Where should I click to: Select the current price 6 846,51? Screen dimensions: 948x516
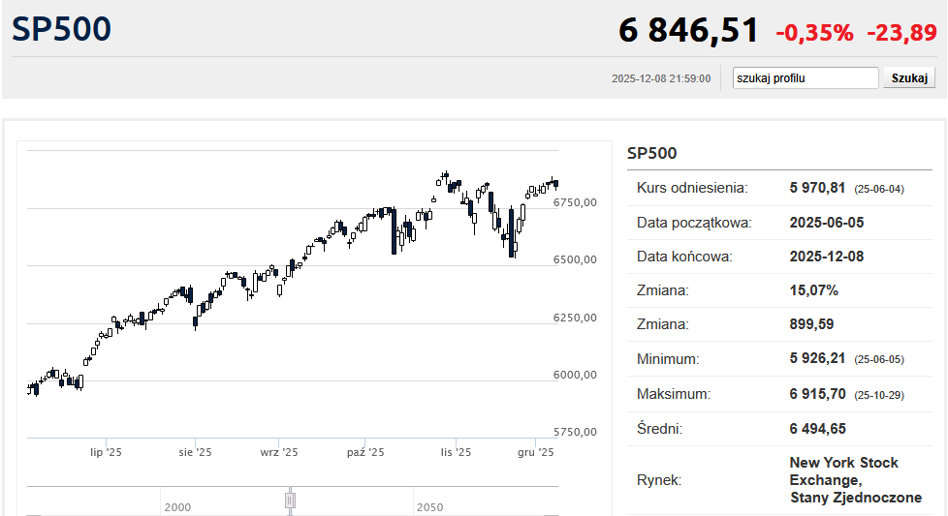point(689,30)
